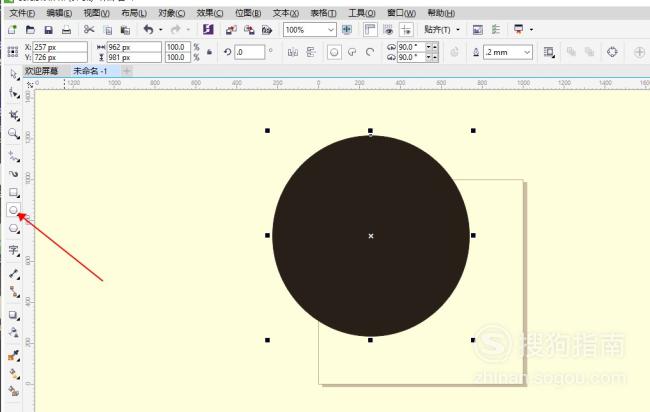
Task: Print the document
Action: click(66, 30)
